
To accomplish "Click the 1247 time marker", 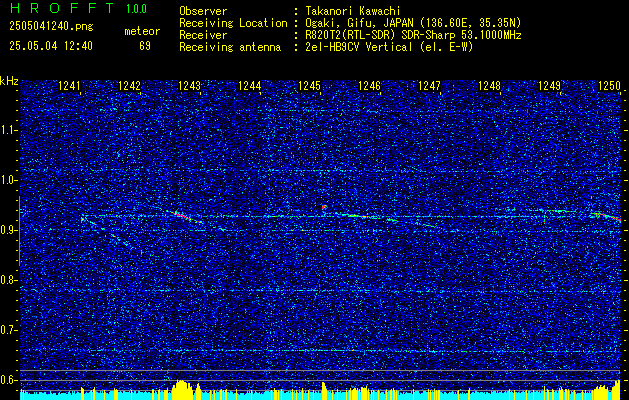I will click(x=429, y=86).
